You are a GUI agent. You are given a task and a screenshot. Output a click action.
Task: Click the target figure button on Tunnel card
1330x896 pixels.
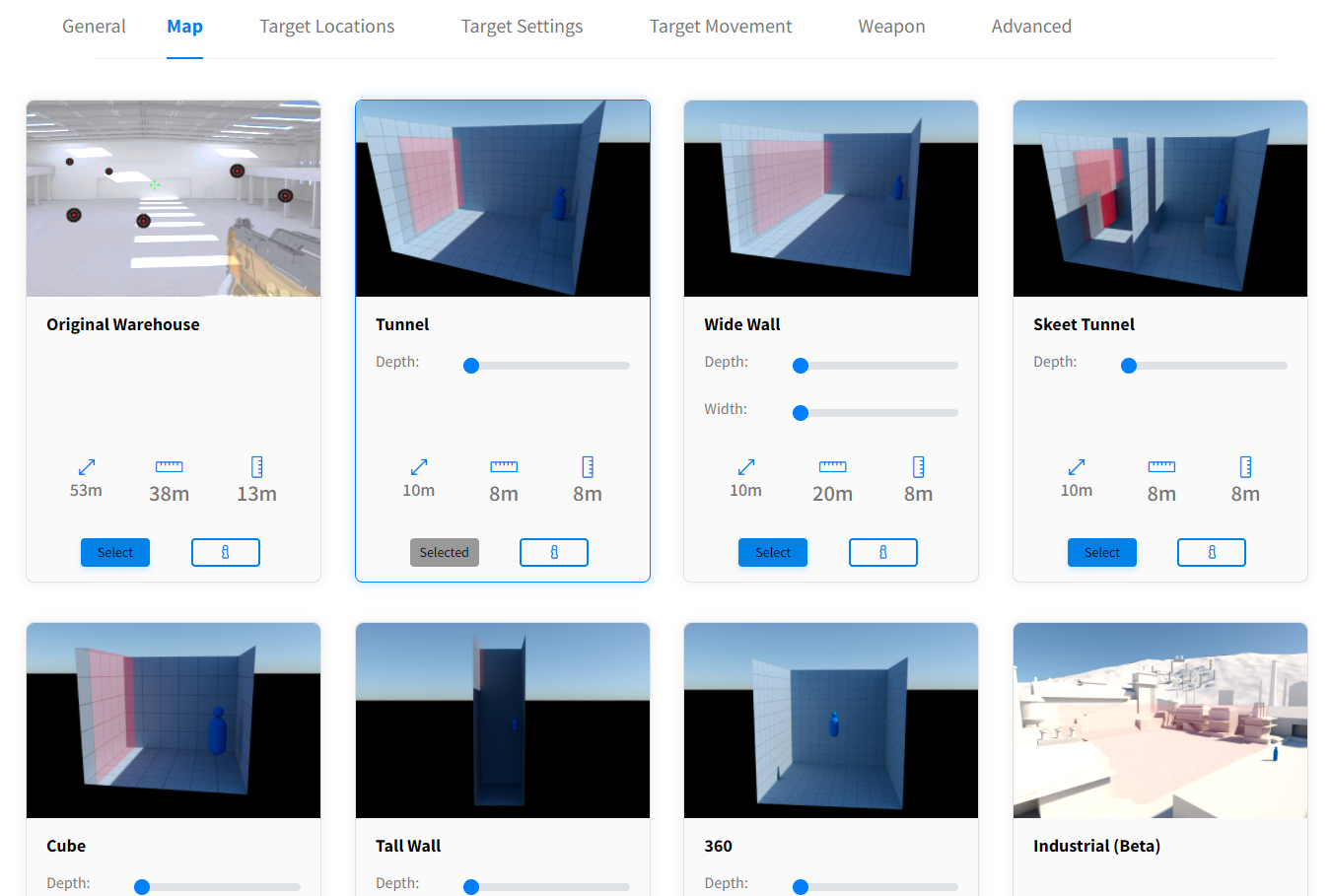553,552
